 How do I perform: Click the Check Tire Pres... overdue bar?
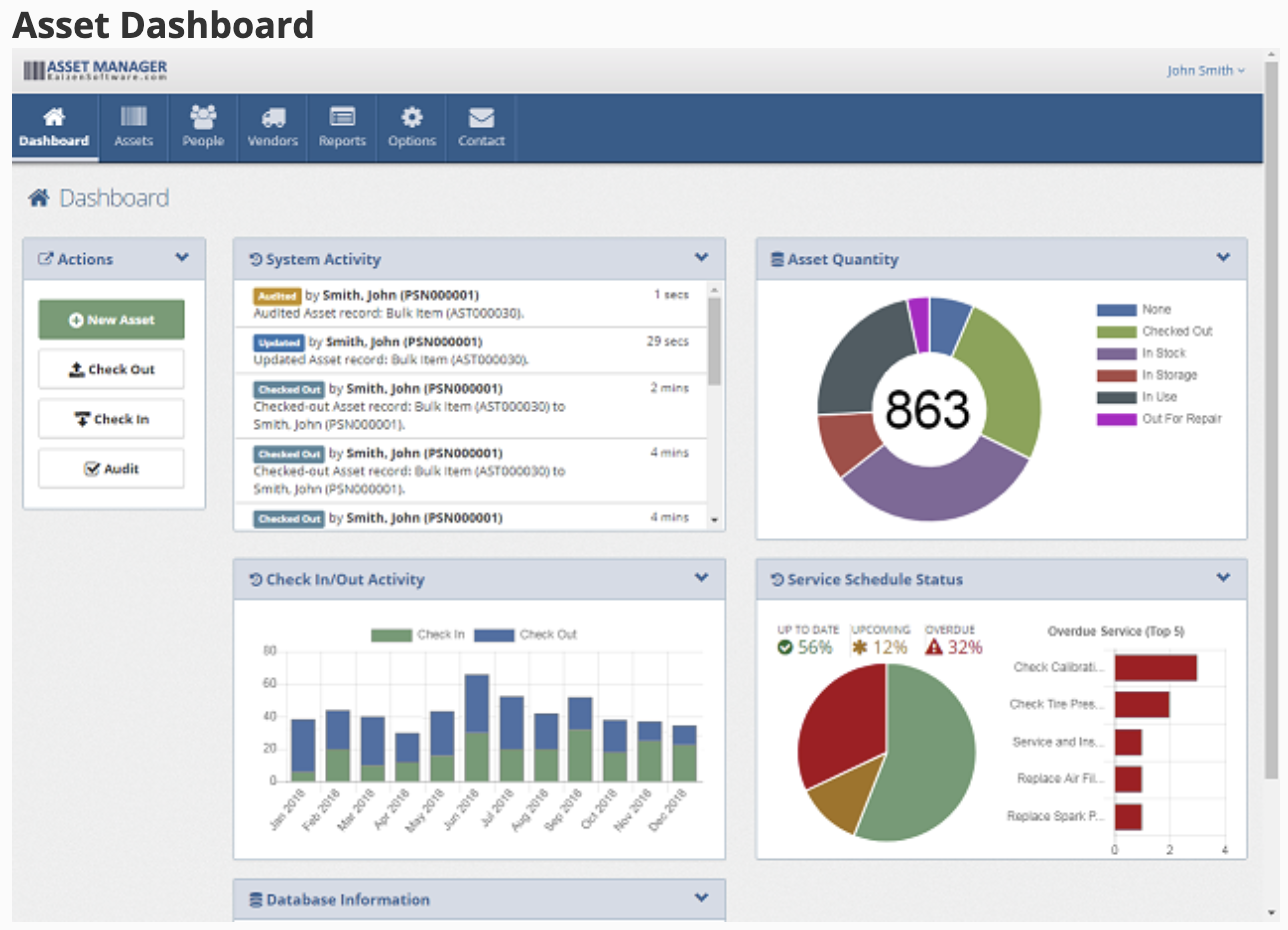point(1142,705)
